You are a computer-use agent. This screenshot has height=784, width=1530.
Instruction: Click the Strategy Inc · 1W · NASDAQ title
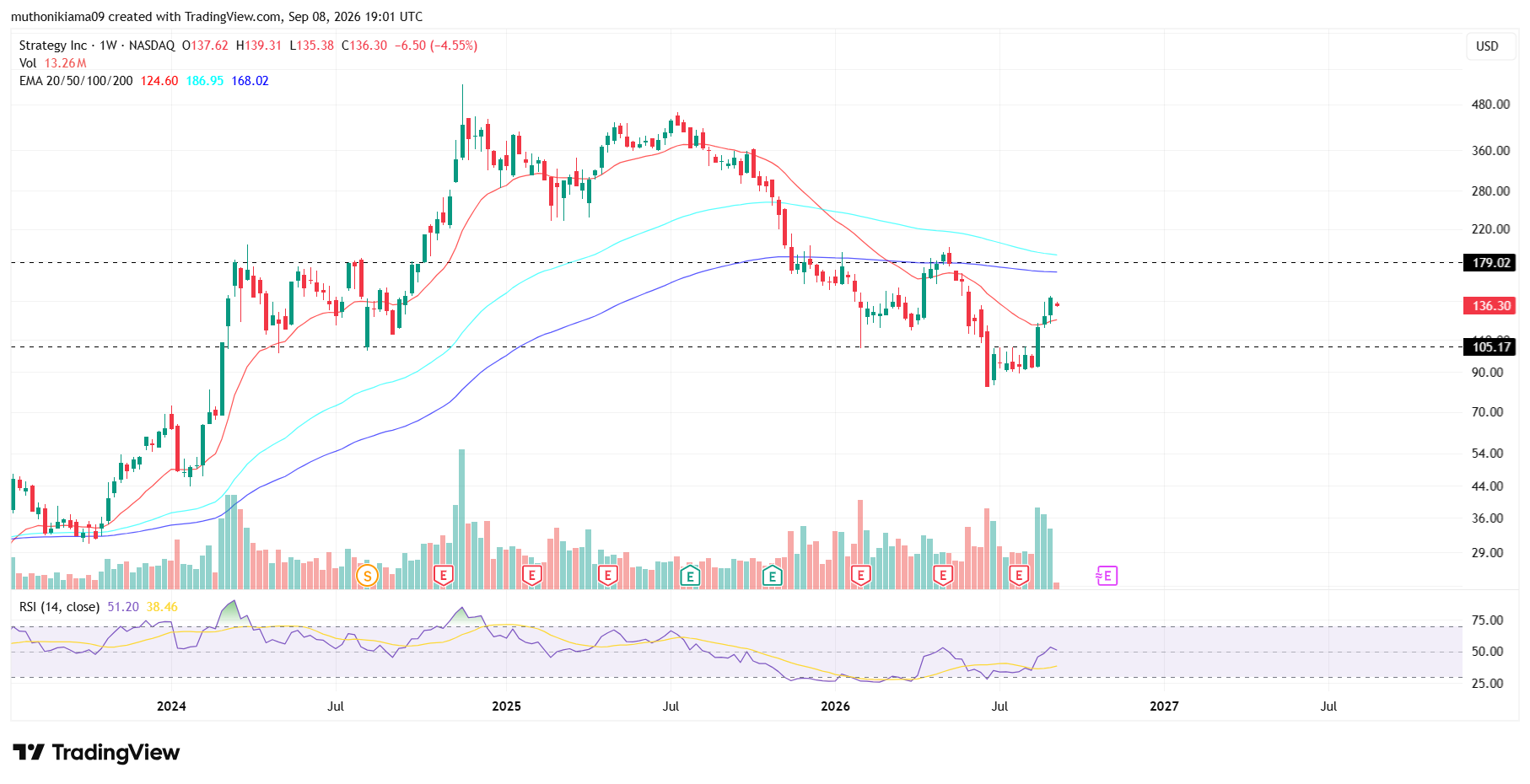(x=97, y=46)
